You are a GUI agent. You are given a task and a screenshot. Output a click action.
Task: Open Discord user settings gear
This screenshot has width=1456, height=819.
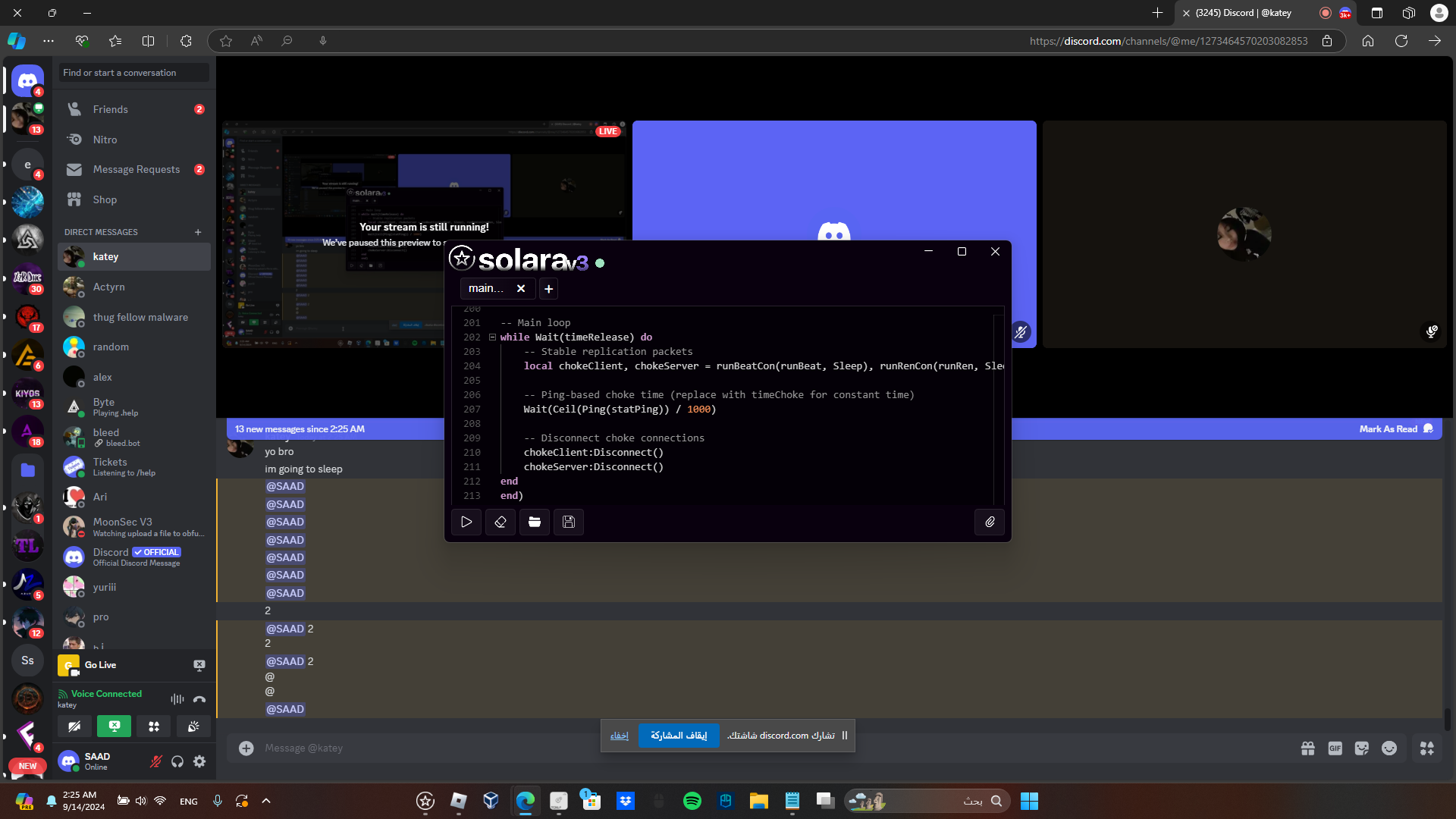tap(199, 761)
